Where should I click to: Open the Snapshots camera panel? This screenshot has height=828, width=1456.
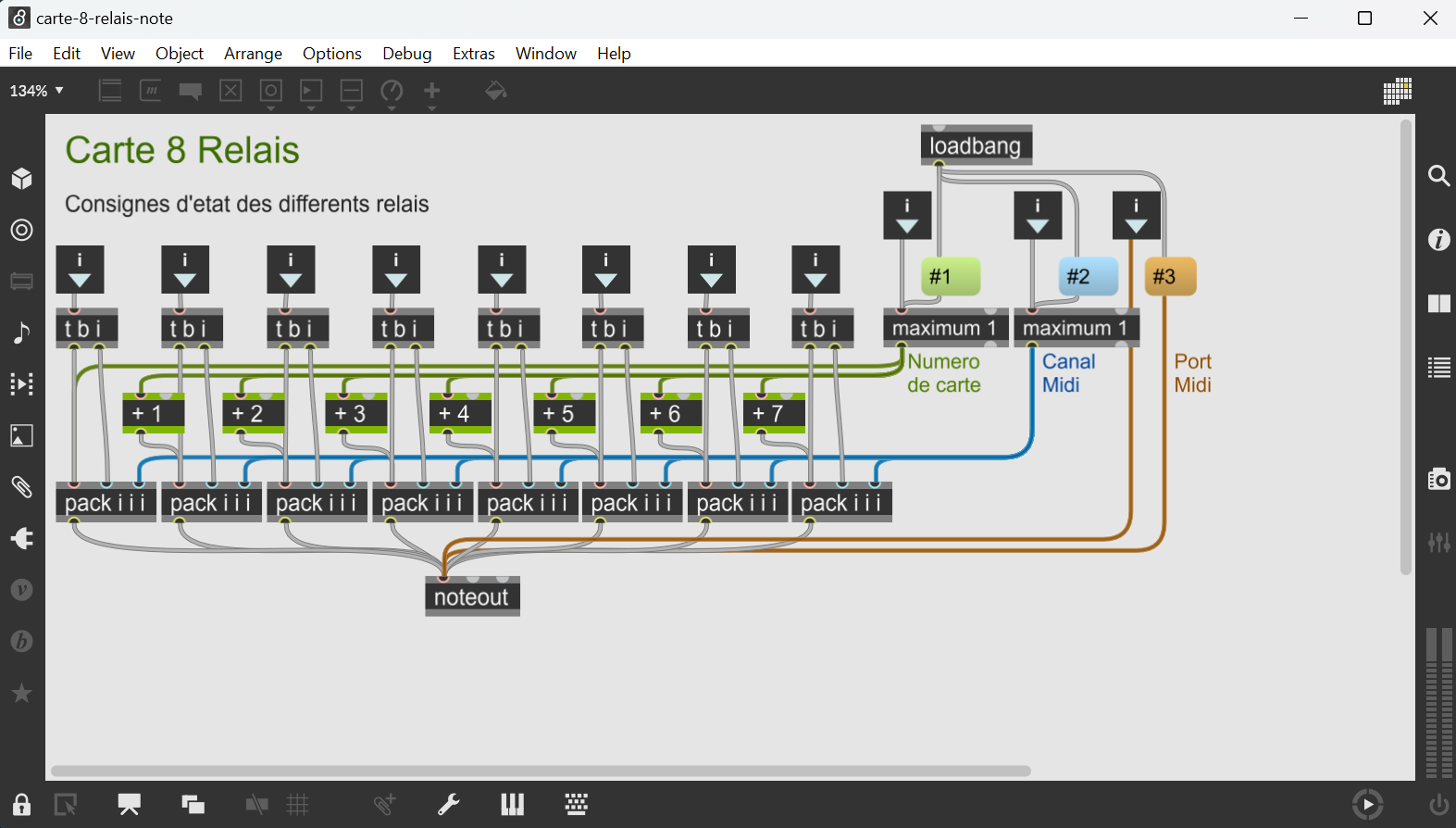[x=1438, y=479]
